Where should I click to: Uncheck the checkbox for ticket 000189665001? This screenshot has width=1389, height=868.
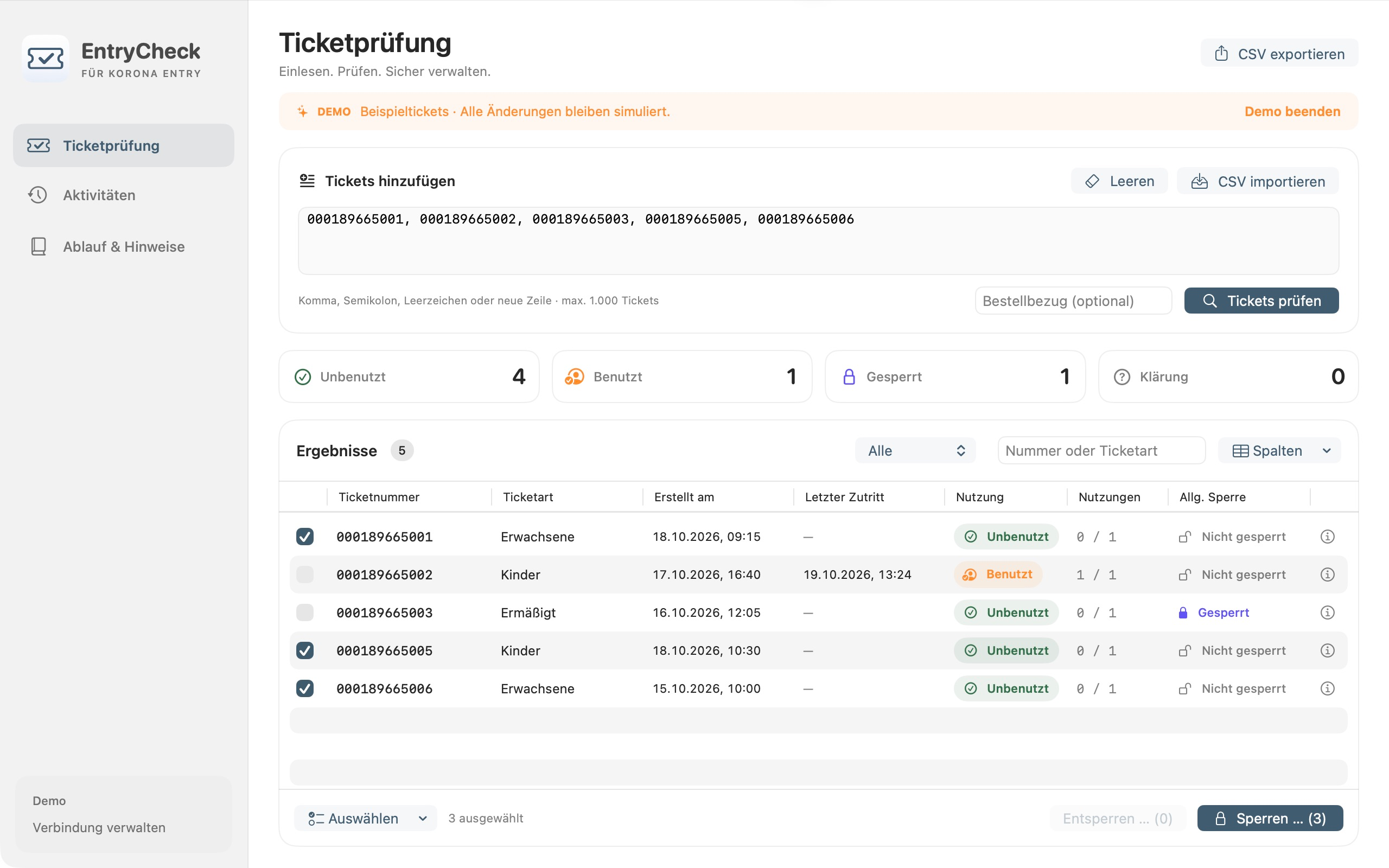305,537
